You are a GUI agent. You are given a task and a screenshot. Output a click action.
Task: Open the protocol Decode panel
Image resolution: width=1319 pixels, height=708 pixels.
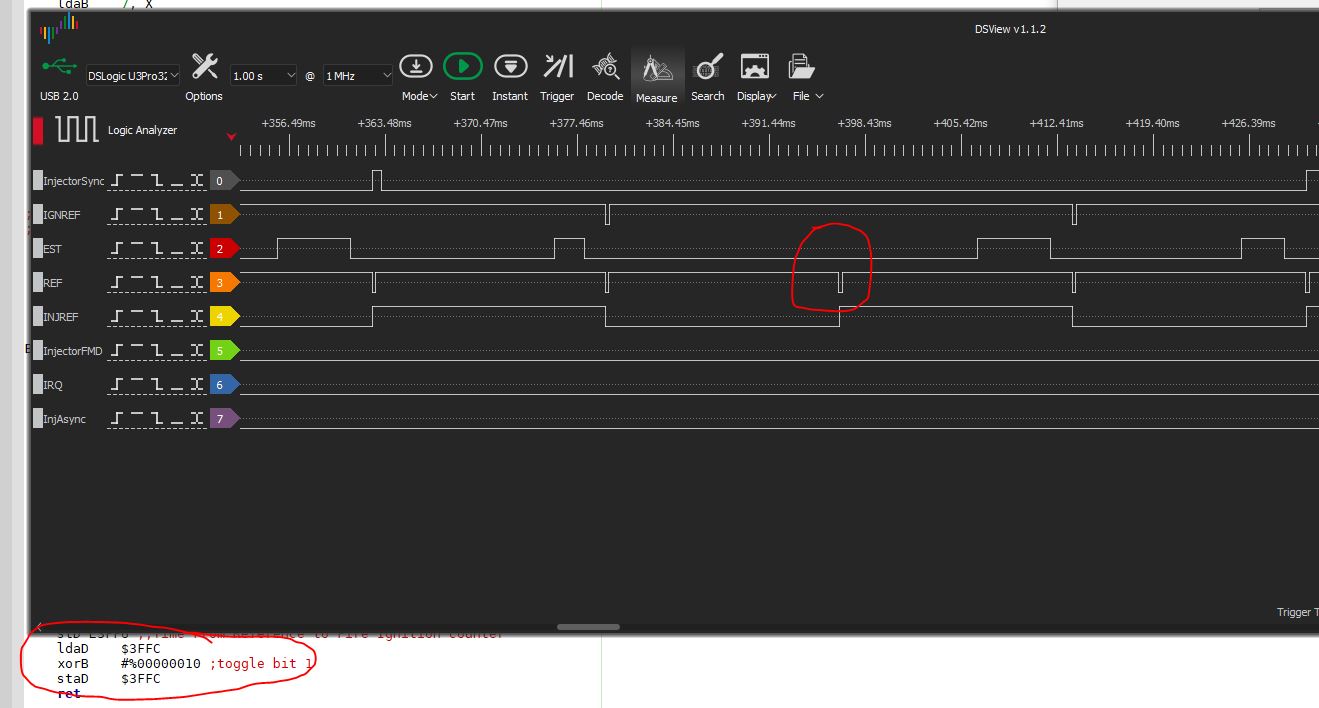coord(605,77)
